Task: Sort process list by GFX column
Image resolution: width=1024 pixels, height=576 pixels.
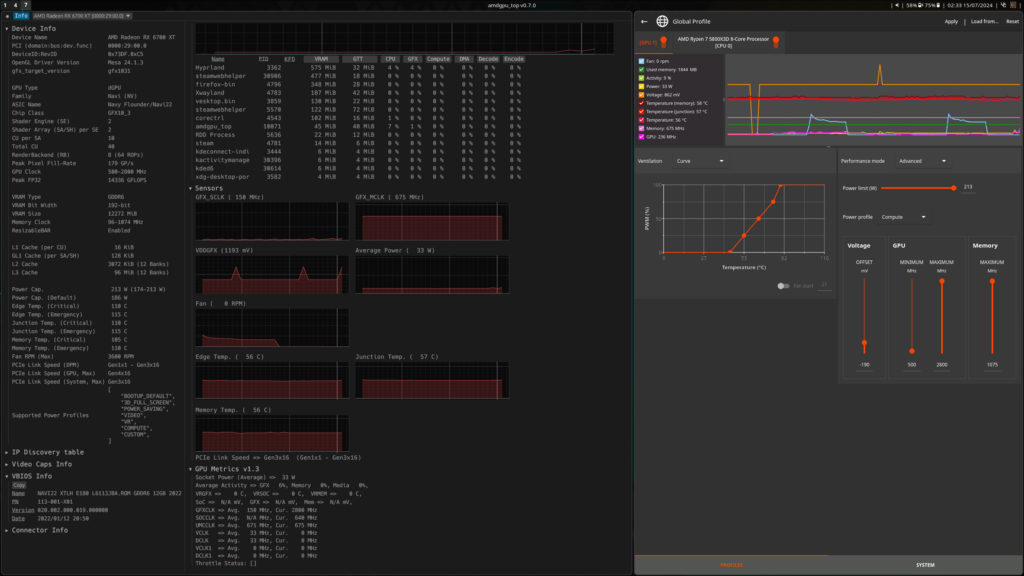Action: click(413, 59)
